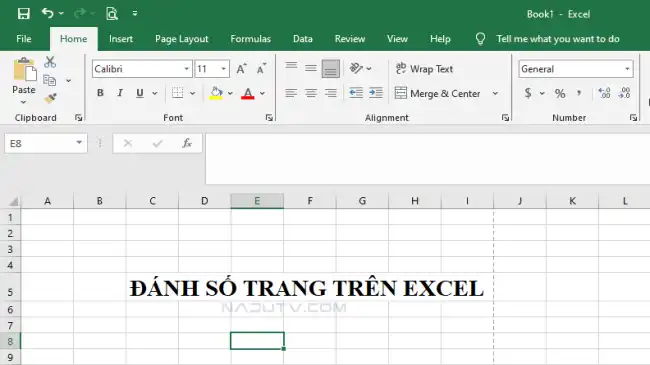Apply Comma Style format
Viewport: 650px width, 365px height.
pyautogui.click(x=579, y=93)
